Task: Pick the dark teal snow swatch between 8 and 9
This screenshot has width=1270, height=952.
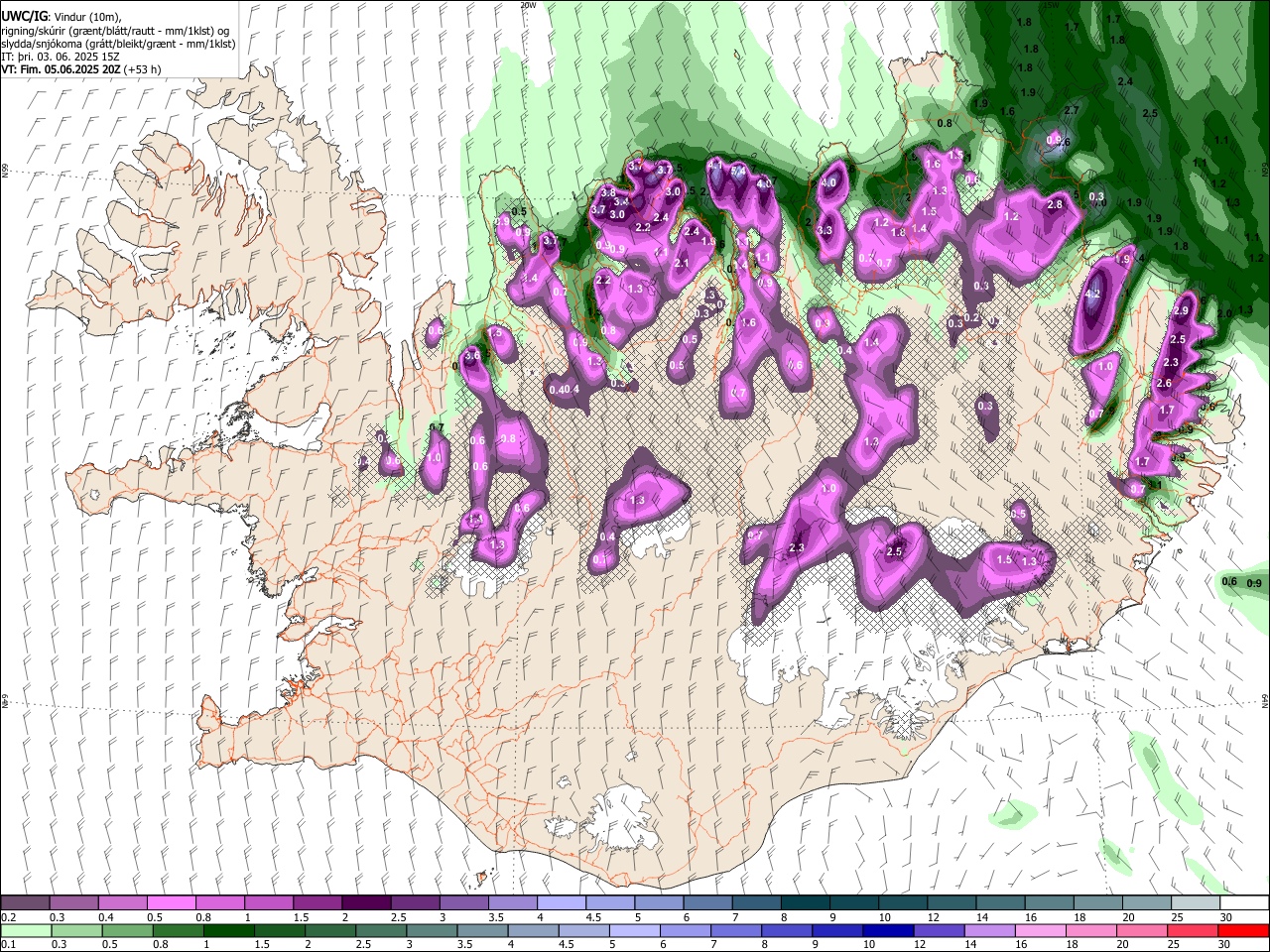Action: pyautogui.click(x=805, y=903)
